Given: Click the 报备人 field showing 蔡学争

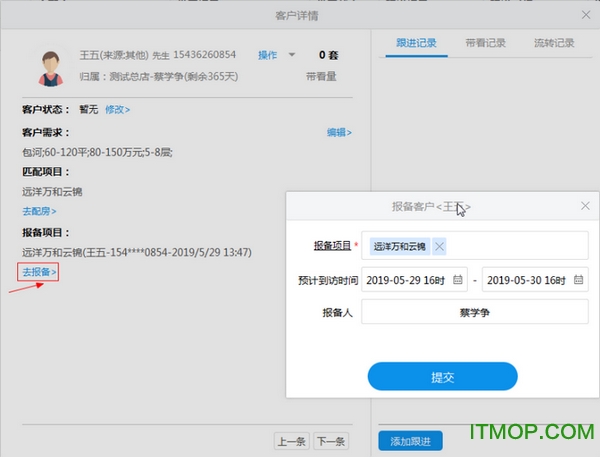Looking at the screenshot, I should pos(475,313).
